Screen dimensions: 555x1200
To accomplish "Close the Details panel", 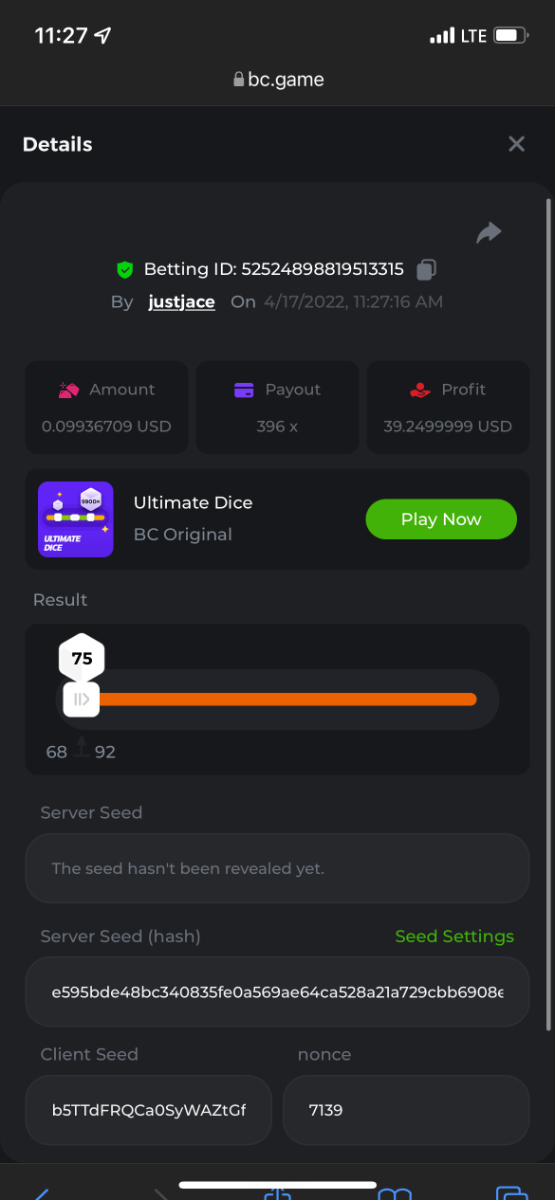I will coord(516,144).
